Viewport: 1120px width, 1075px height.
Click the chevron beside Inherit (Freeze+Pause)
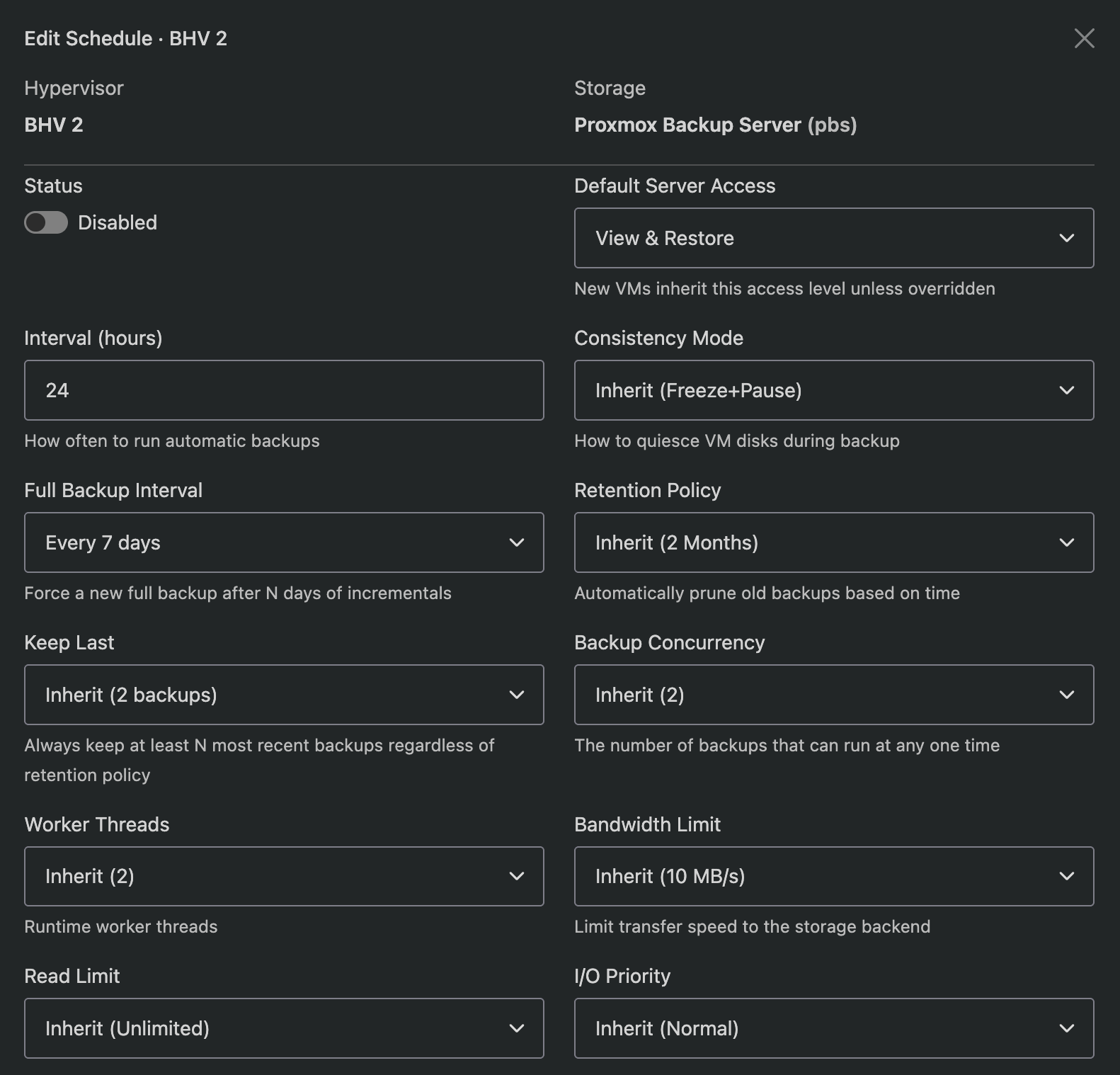1066,390
